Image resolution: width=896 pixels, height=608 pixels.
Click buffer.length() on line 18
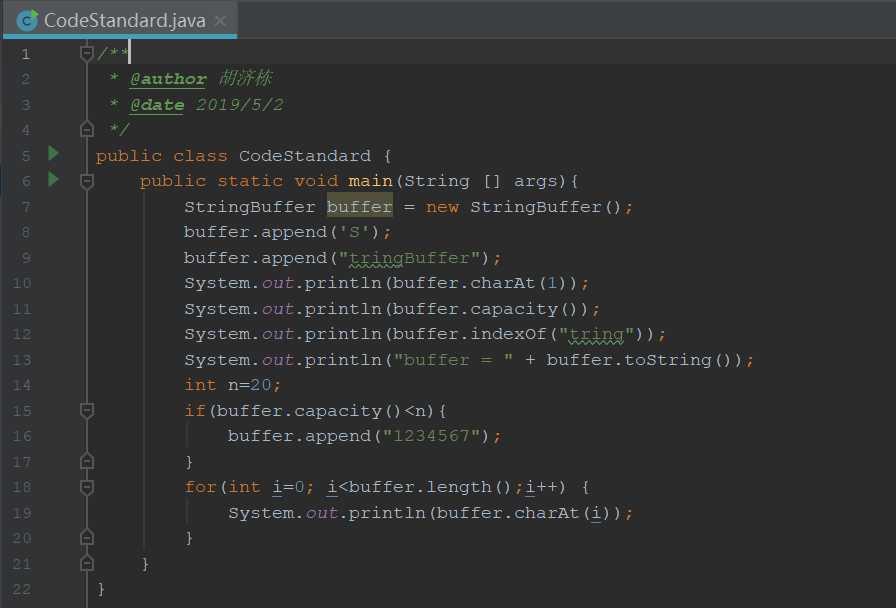[430, 487]
